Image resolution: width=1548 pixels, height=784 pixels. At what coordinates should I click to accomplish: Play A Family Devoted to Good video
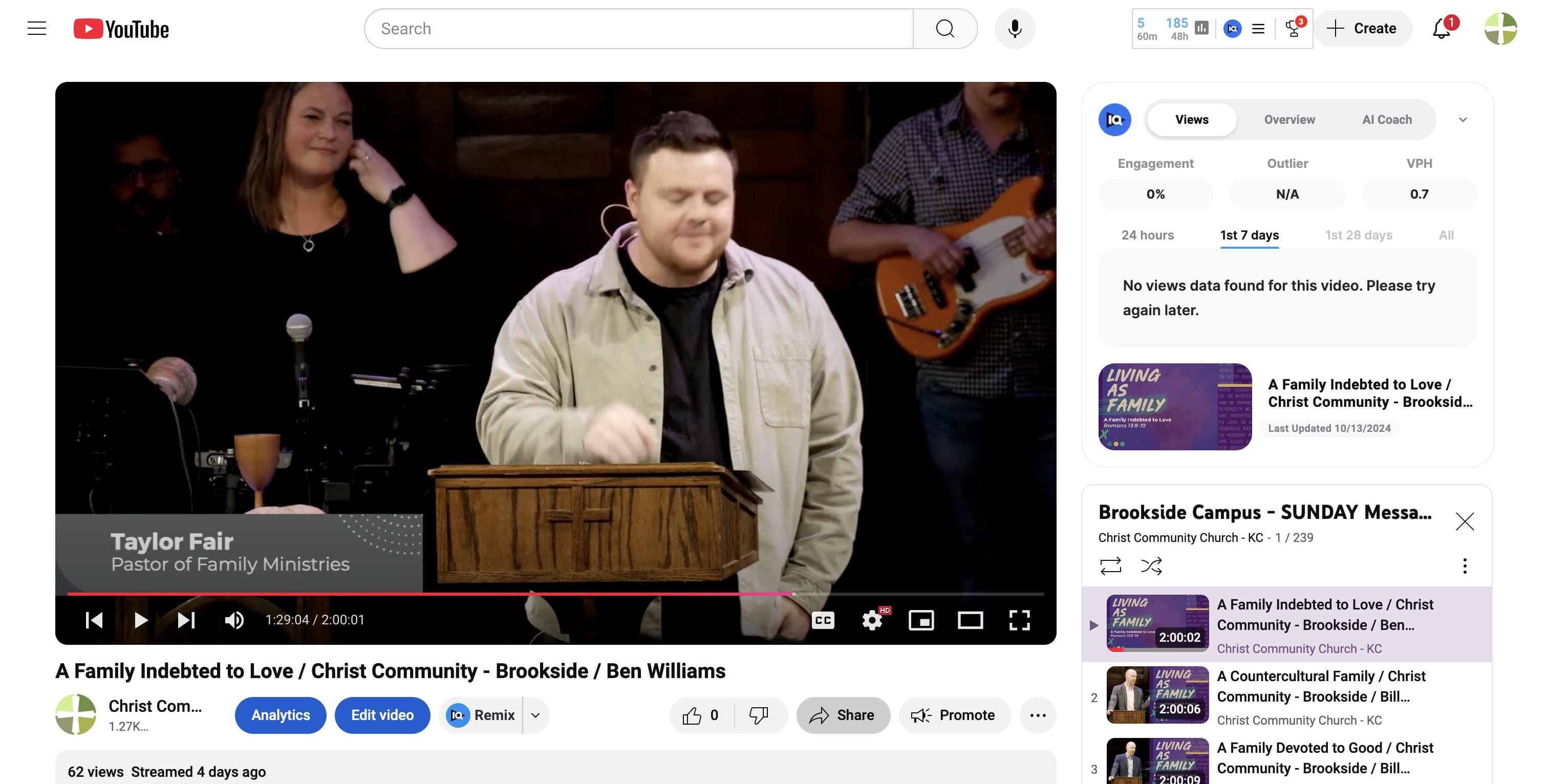(x=1286, y=760)
